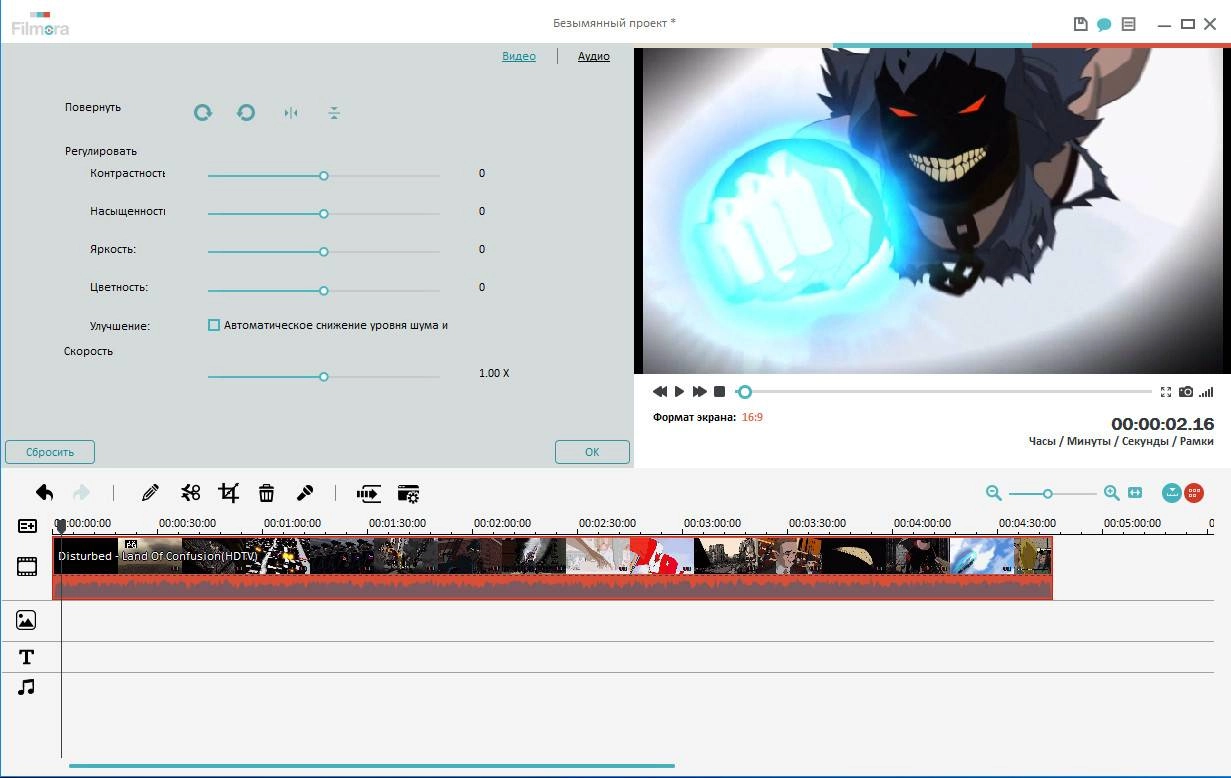Set the Контрастность slider position
This screenshot has width=1231, height=778.
coord(323,175)
